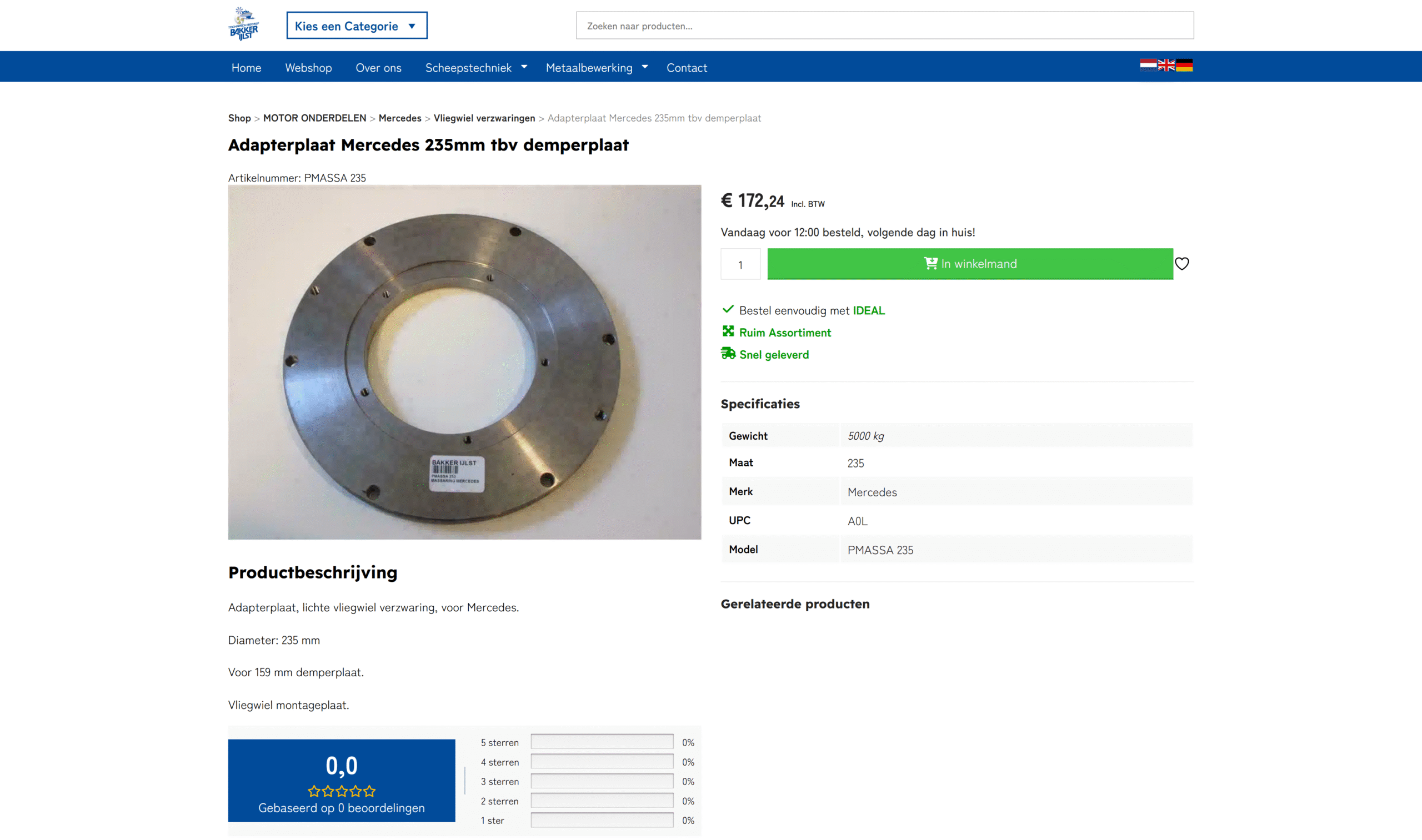Click the In winkelmand button
Viewport: 1422px width, 840px height.
click(x=970, y=264)
